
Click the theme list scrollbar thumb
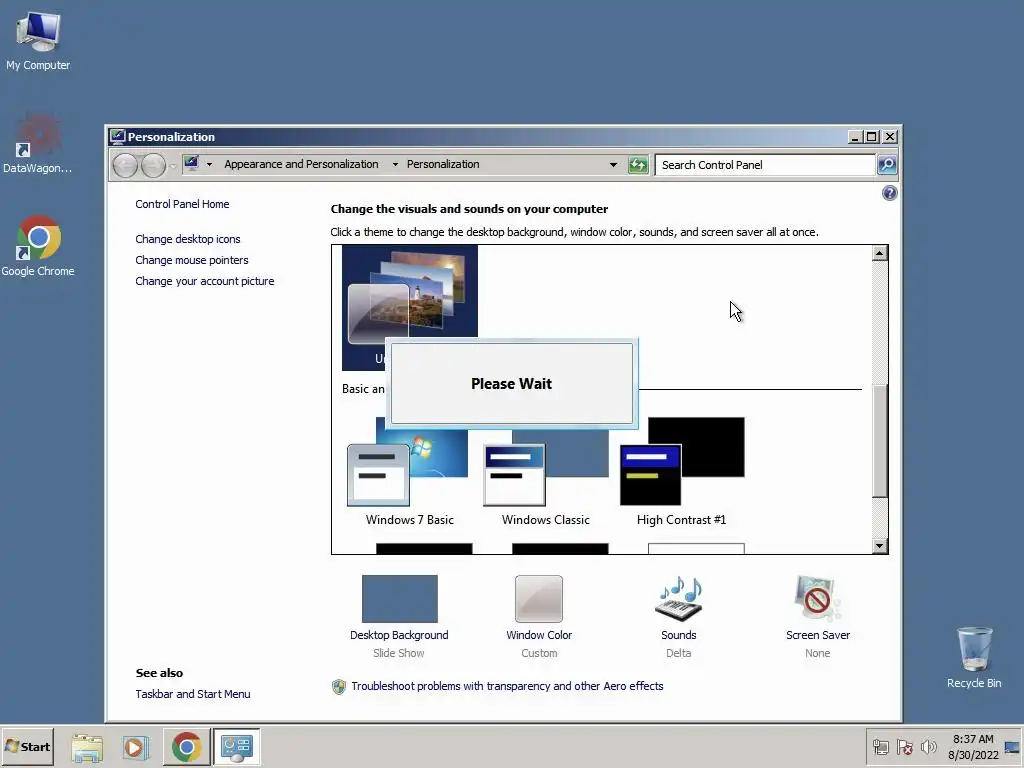[880, 441]
